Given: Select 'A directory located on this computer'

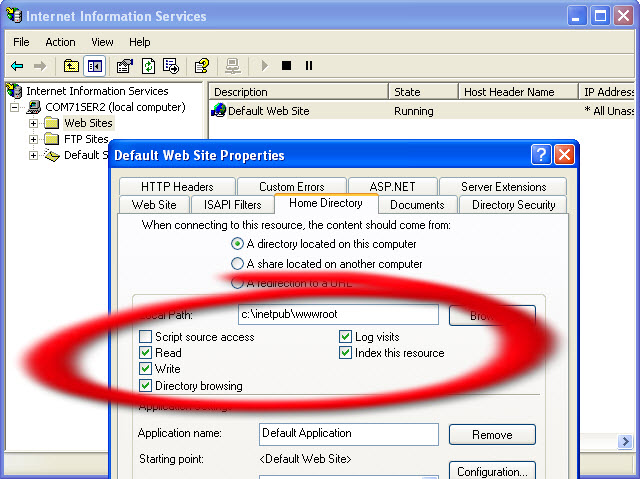Looking at the screenshot, I should point(237,244).
